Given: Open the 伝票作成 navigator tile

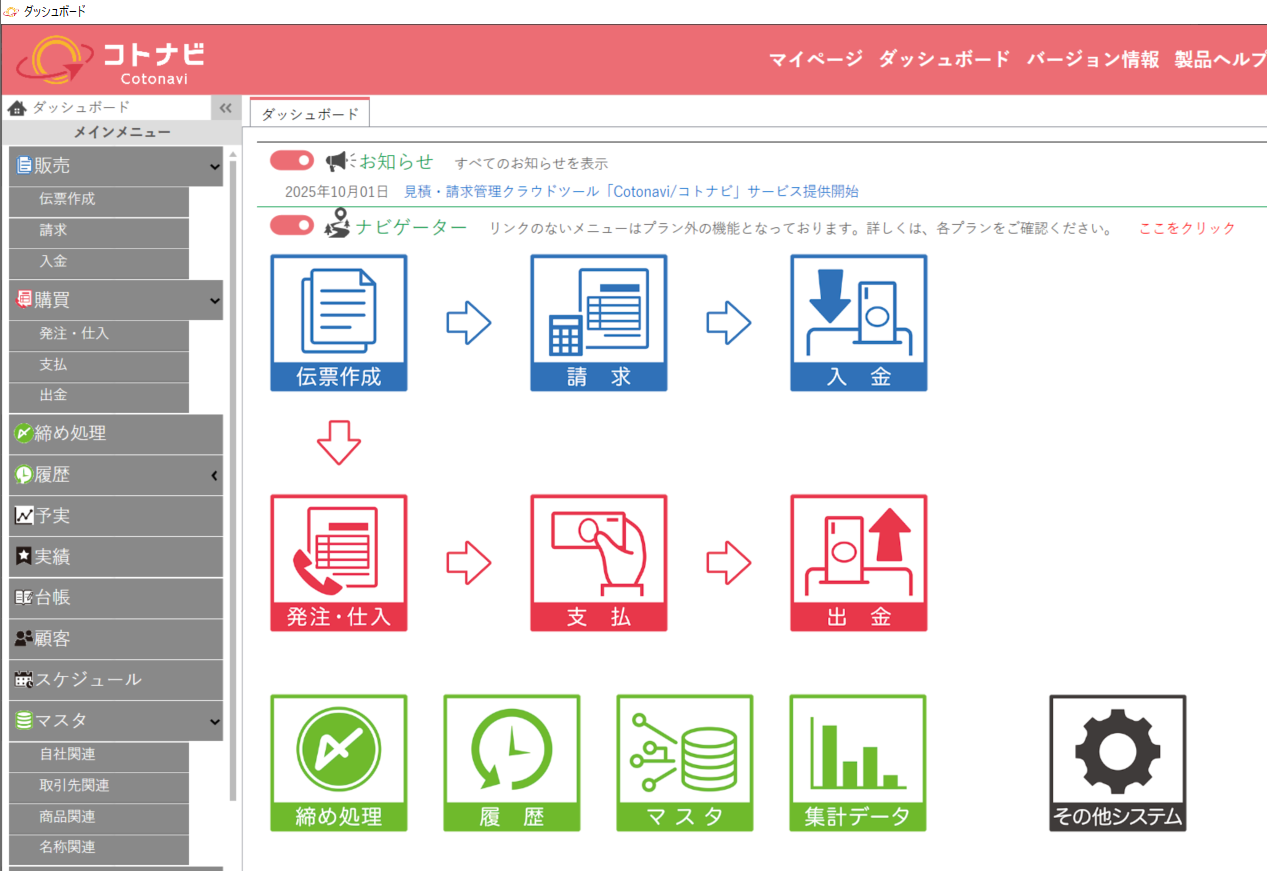Looking at the screenshot, I should [x=338, y=322].
